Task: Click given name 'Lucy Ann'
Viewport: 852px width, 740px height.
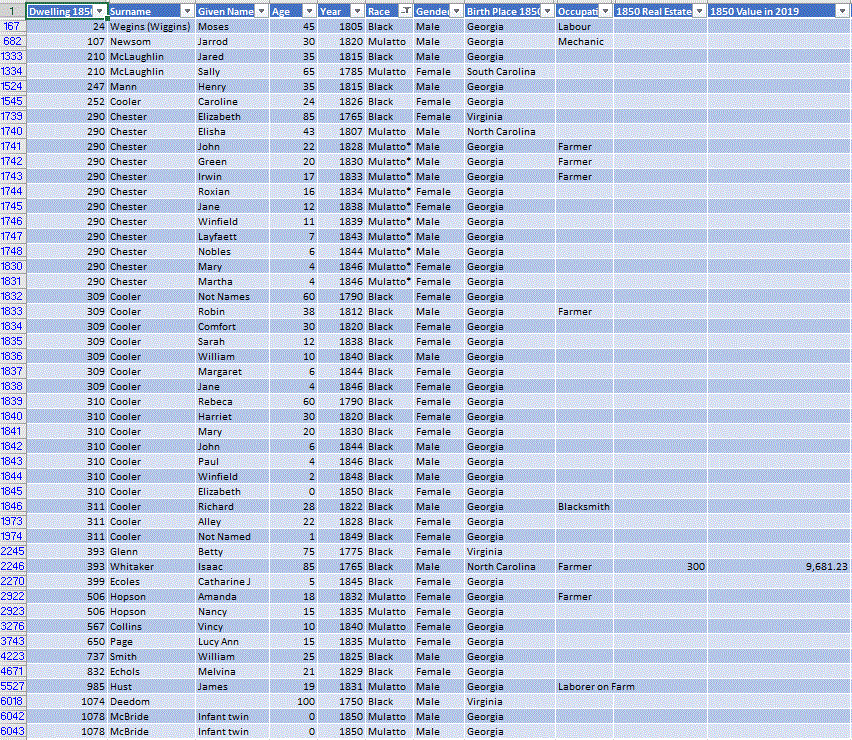Action: (x=232, y=642)
